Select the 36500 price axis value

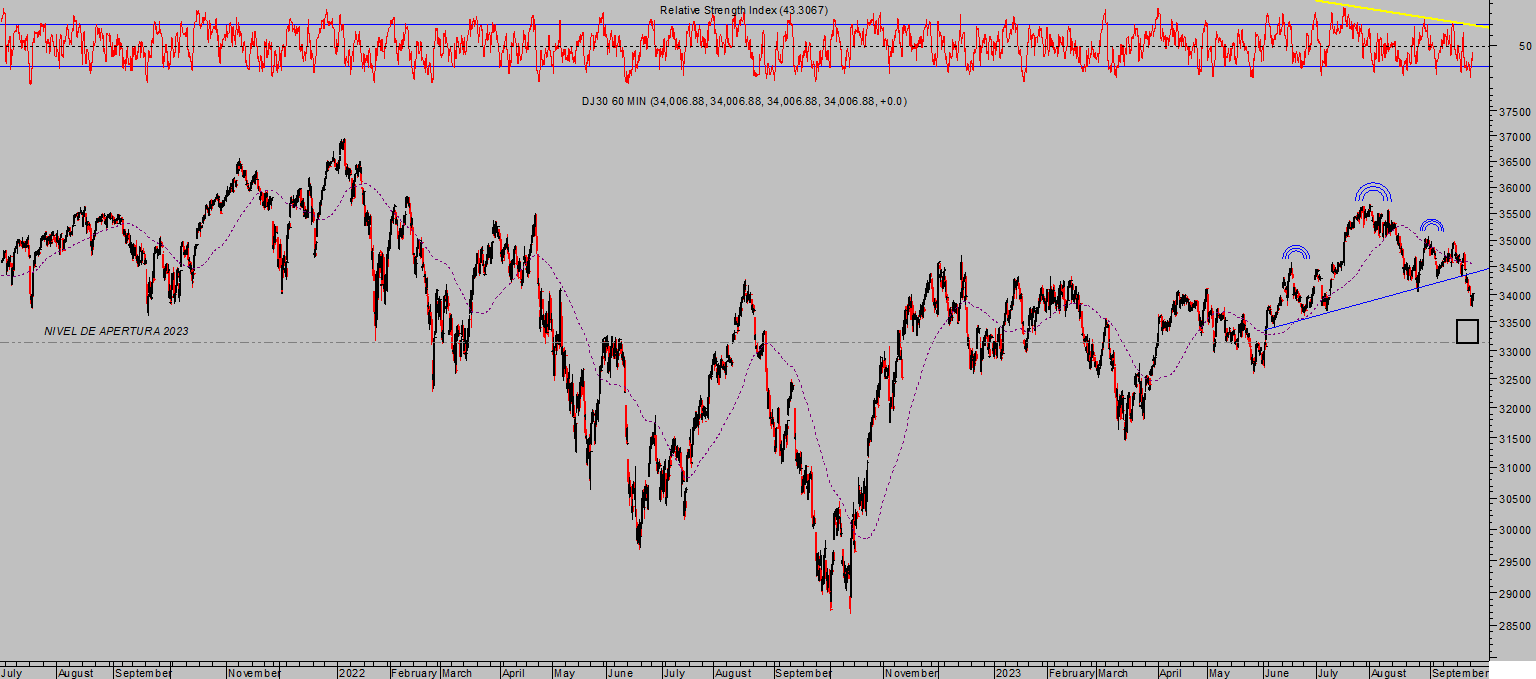tap(1516, 162)
